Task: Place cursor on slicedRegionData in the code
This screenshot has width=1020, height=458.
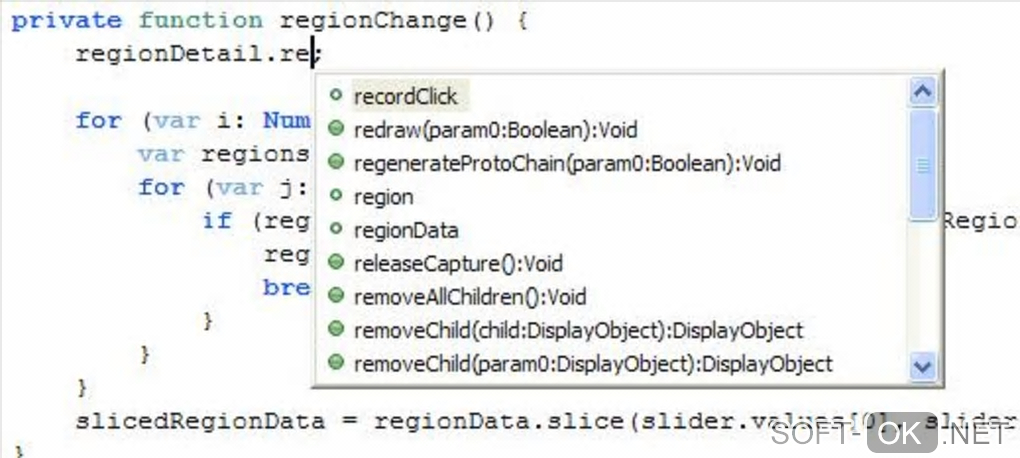Action: coord(204,421)
